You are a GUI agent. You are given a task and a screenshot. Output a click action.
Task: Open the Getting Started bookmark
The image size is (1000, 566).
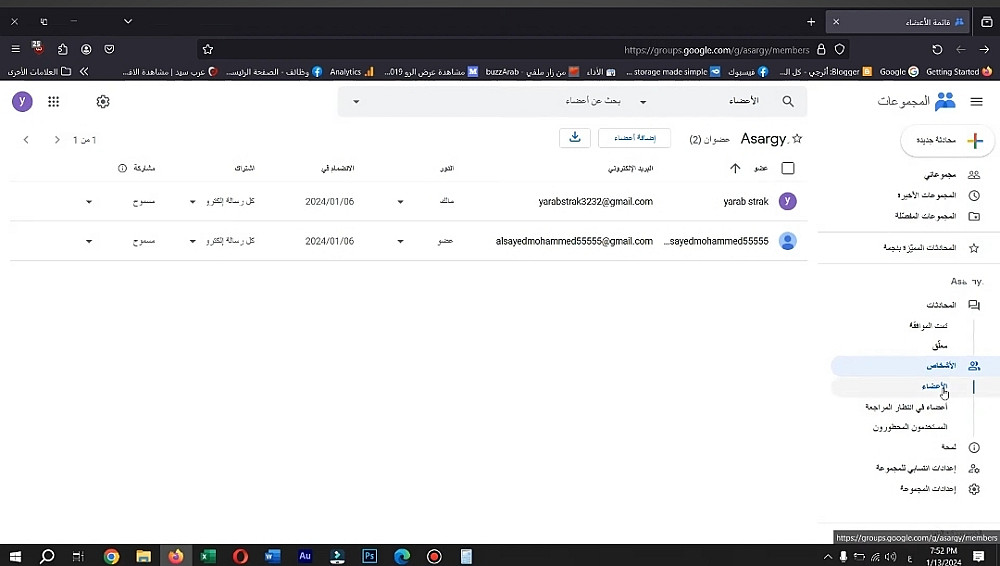click(959, 72)
